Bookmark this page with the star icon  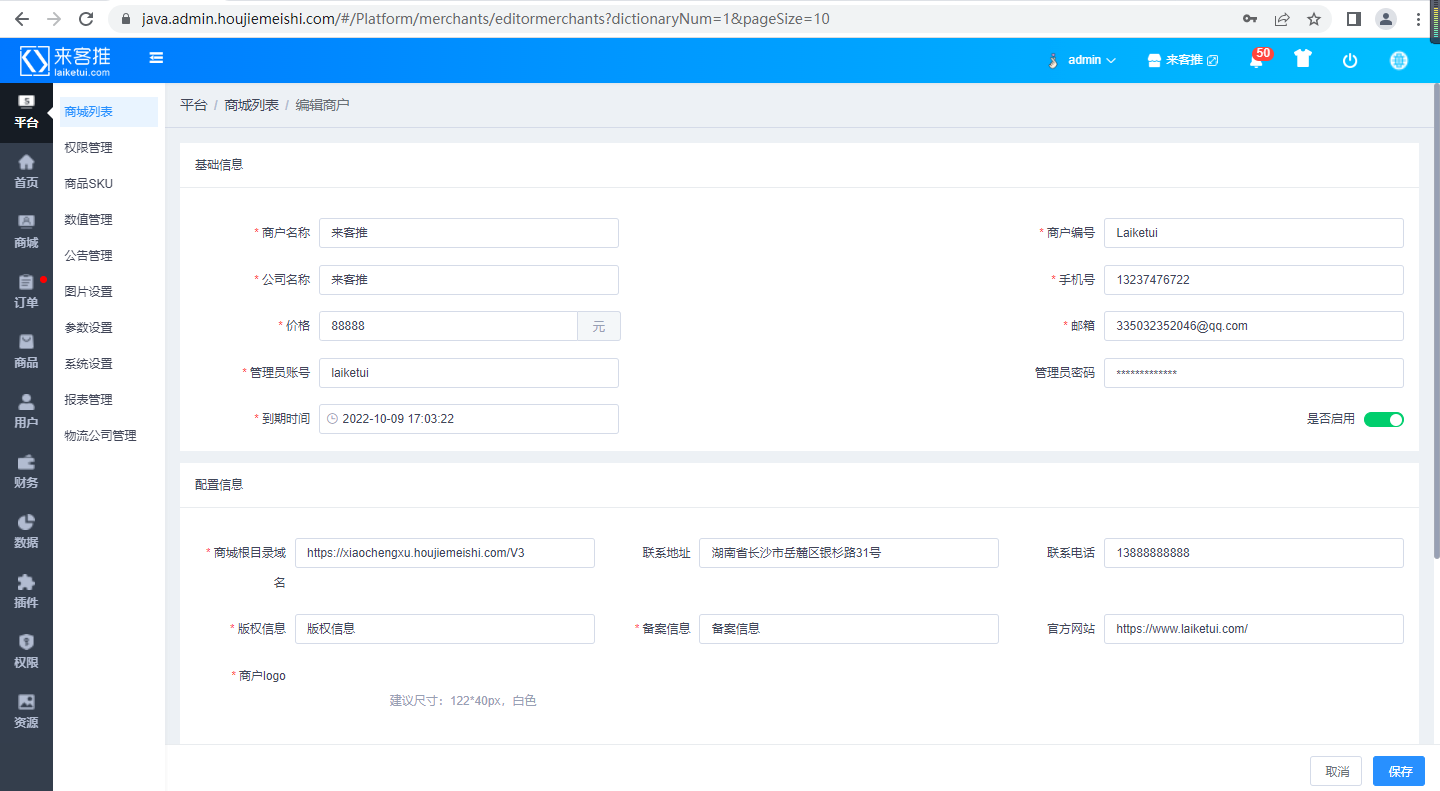click(x=1314, y=19)
